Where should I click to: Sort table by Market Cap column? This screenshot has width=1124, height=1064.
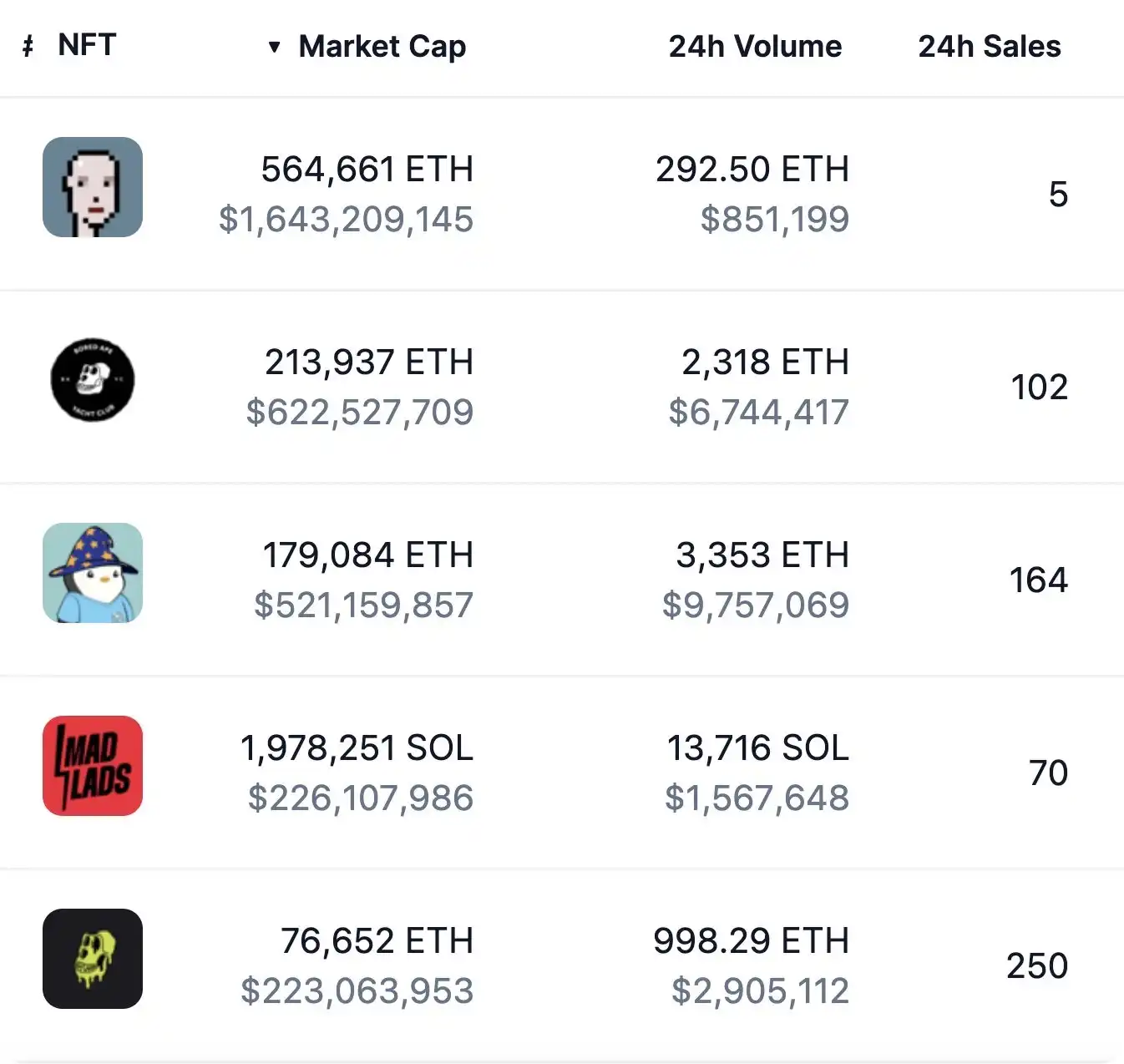click(x=382, y=47)
